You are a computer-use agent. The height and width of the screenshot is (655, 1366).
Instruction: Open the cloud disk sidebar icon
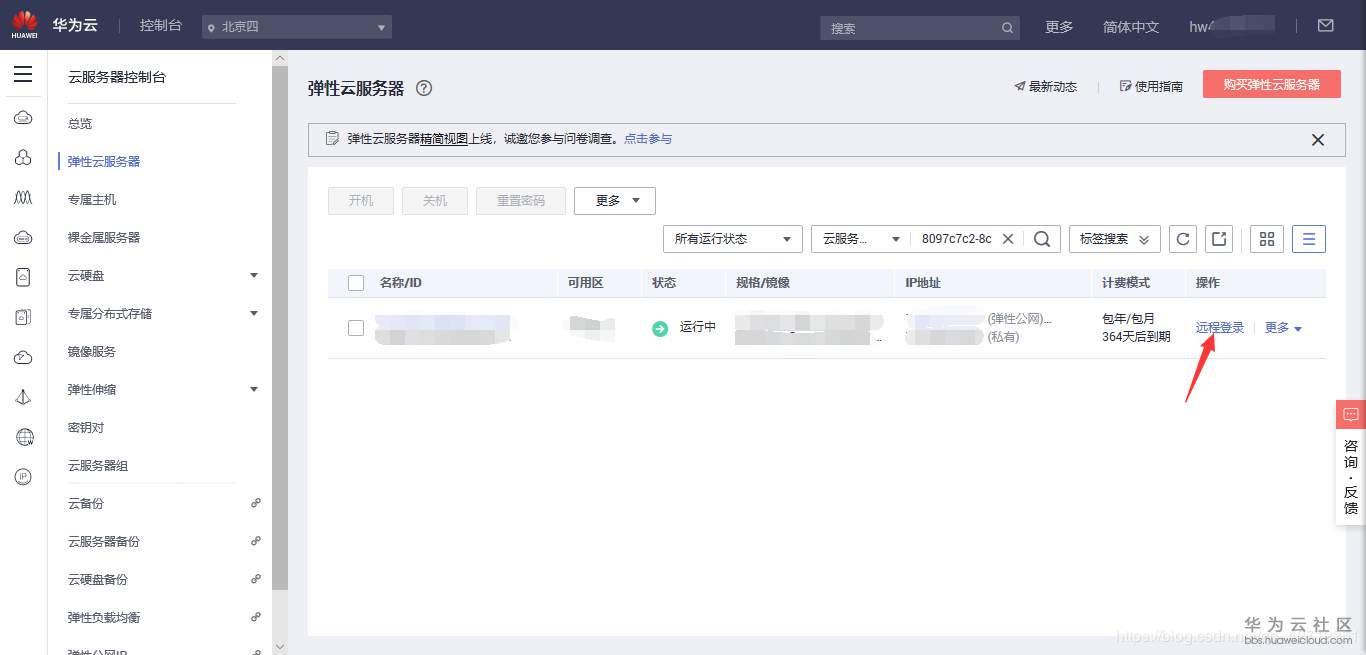pos(23,238)
